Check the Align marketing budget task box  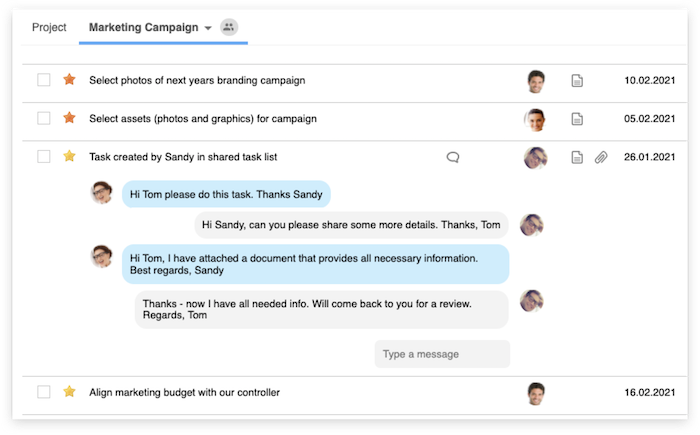[44, 392]
